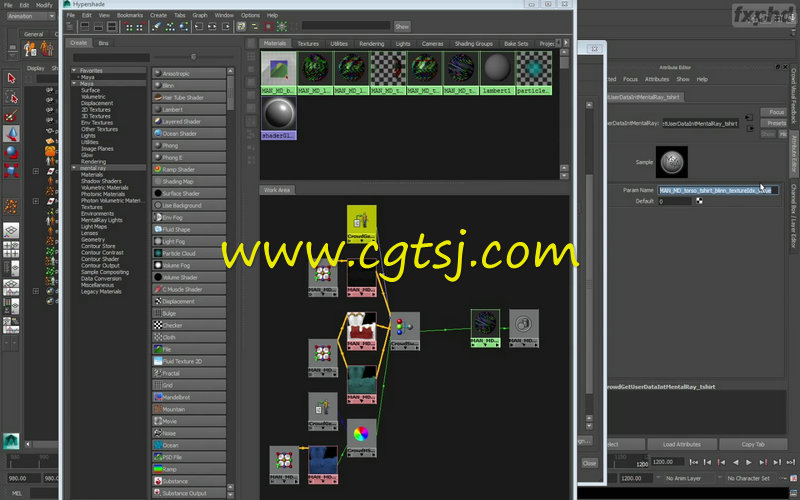Select the shaderGlow material swatch
The width and height of the screenshot is (800, 500).
pos(279,118)
